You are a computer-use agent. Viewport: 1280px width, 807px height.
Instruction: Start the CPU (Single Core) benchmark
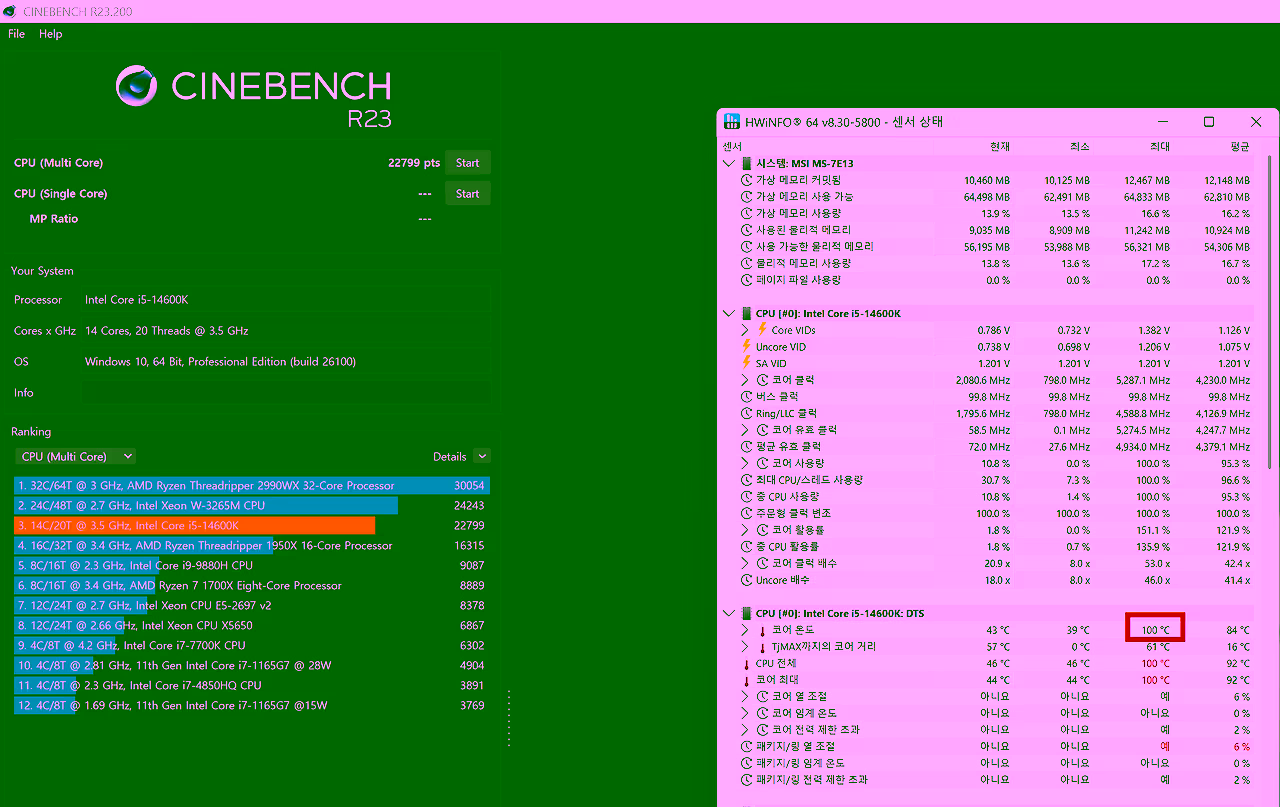(467, 194)
